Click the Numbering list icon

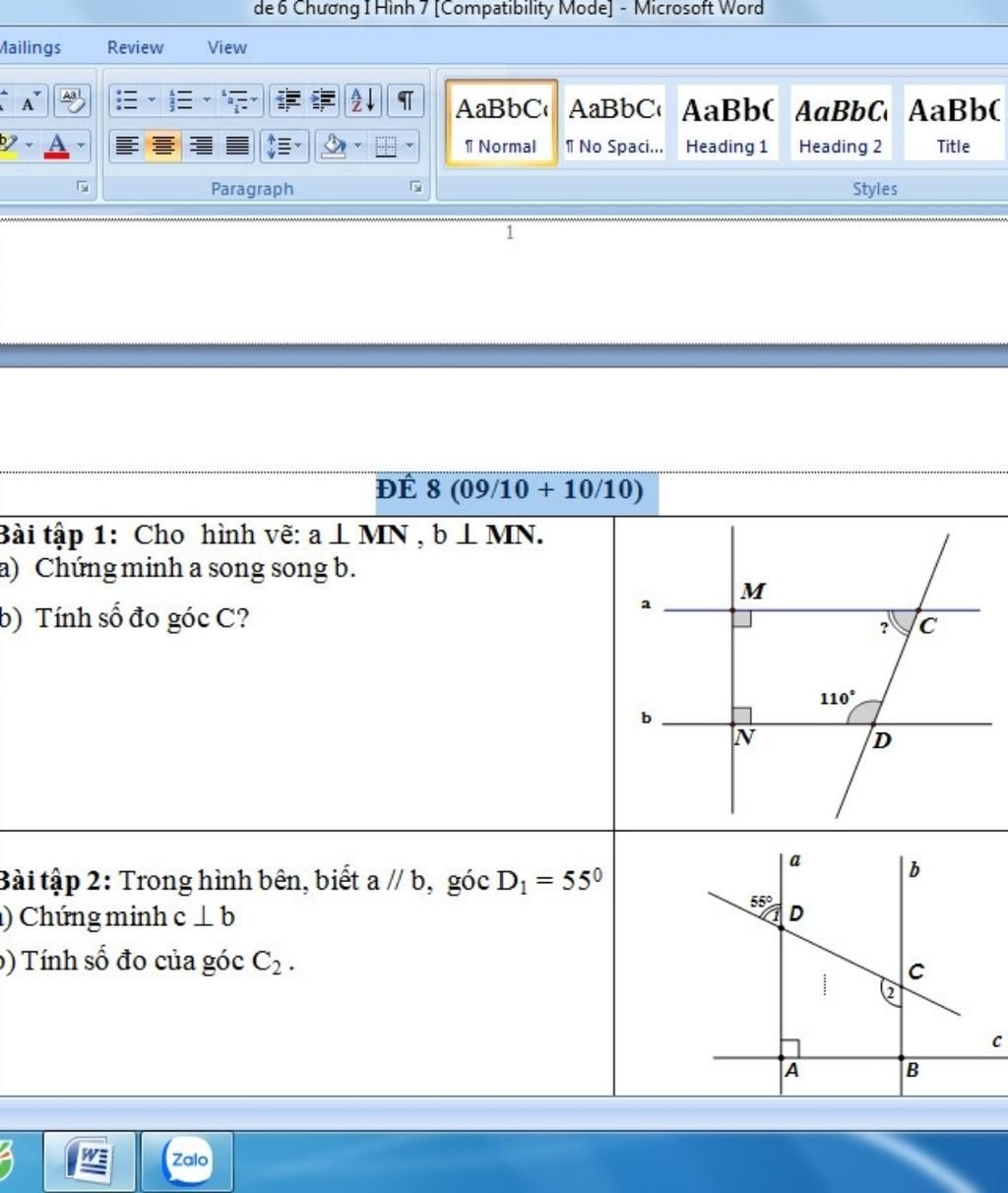coord(180,99)
